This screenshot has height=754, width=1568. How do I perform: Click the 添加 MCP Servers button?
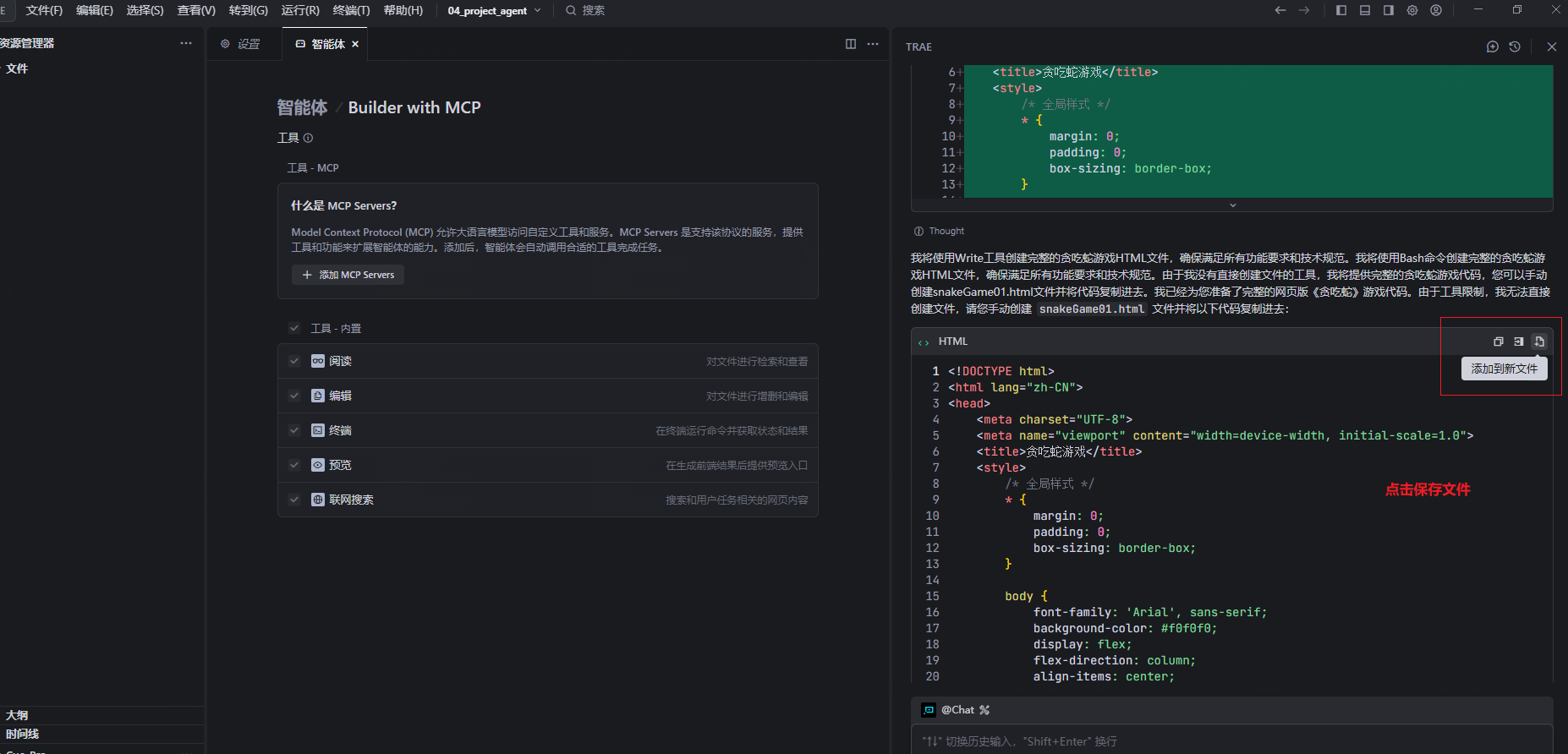point(348,275)
